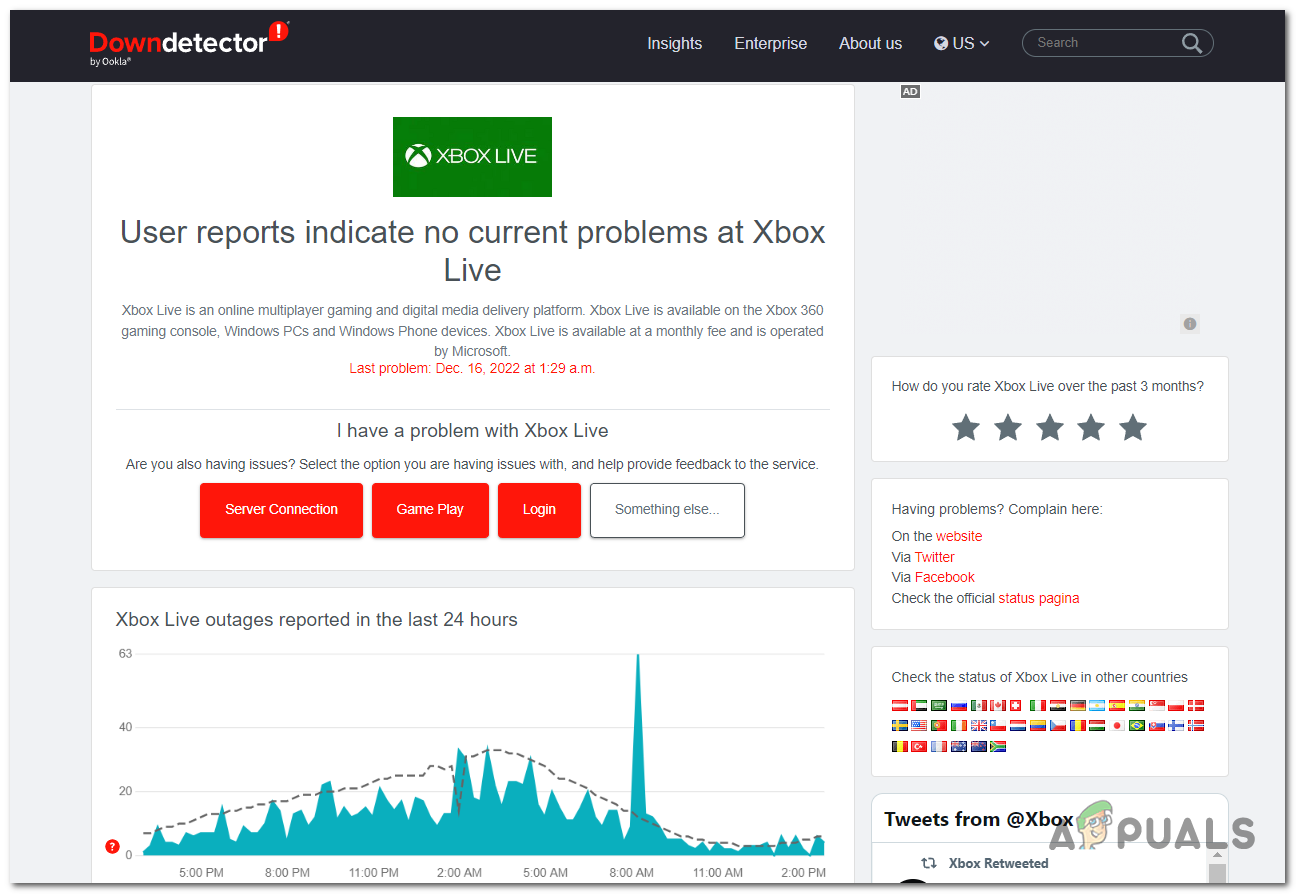Click the 'Last problem: Dec. 16, 2022' text
The height and width of the screenshot is (894, 1296).
pyautogui.click(x=472, y=368)
